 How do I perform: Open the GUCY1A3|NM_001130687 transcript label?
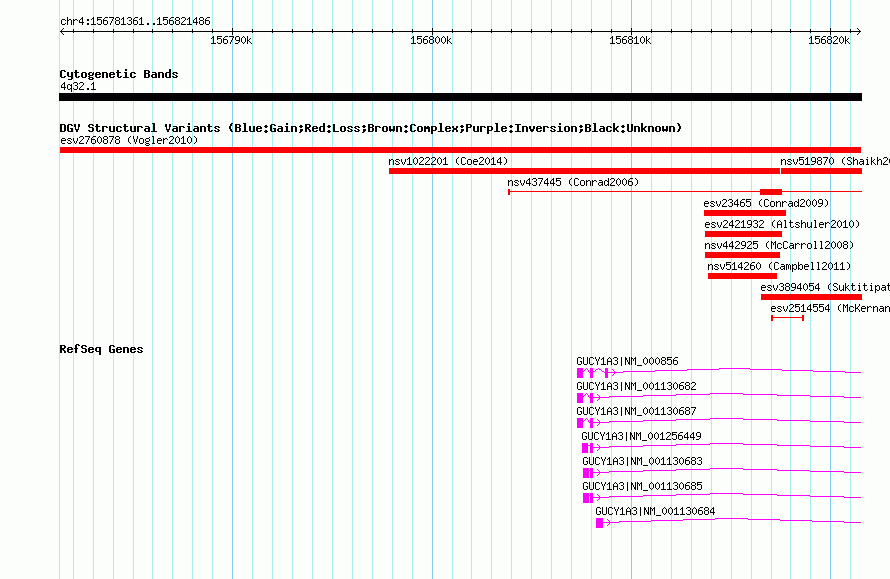[x=636, y=411]
